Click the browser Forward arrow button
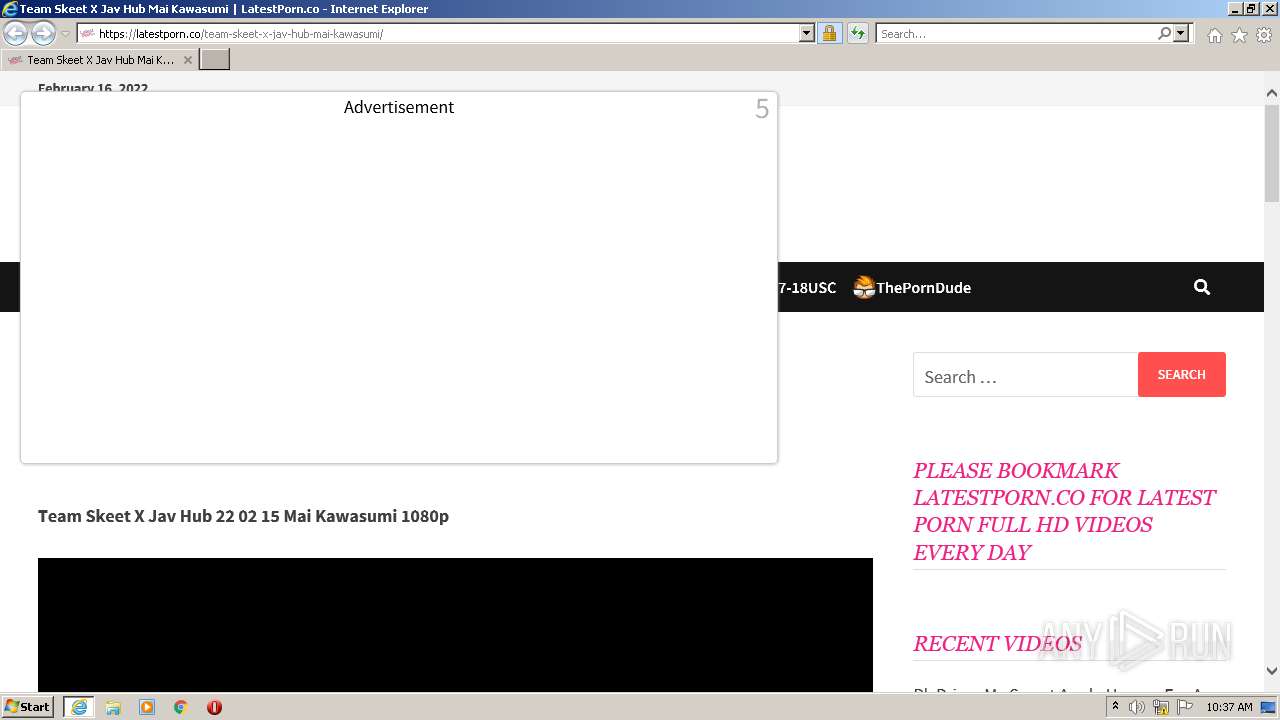The image size is (1280, 720). (43, 33)
